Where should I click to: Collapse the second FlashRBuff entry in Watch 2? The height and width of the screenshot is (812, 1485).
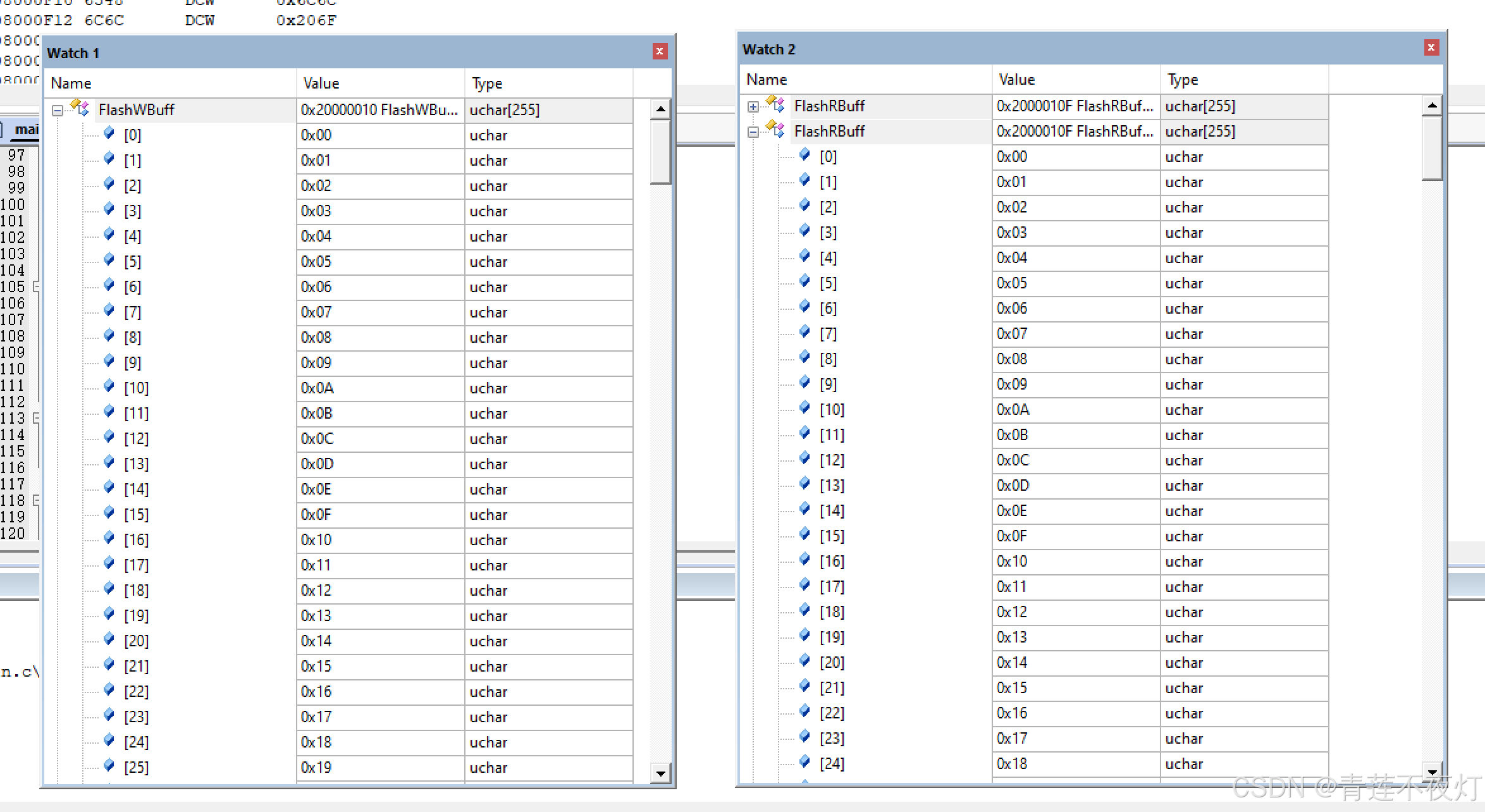tap(753, 132)
